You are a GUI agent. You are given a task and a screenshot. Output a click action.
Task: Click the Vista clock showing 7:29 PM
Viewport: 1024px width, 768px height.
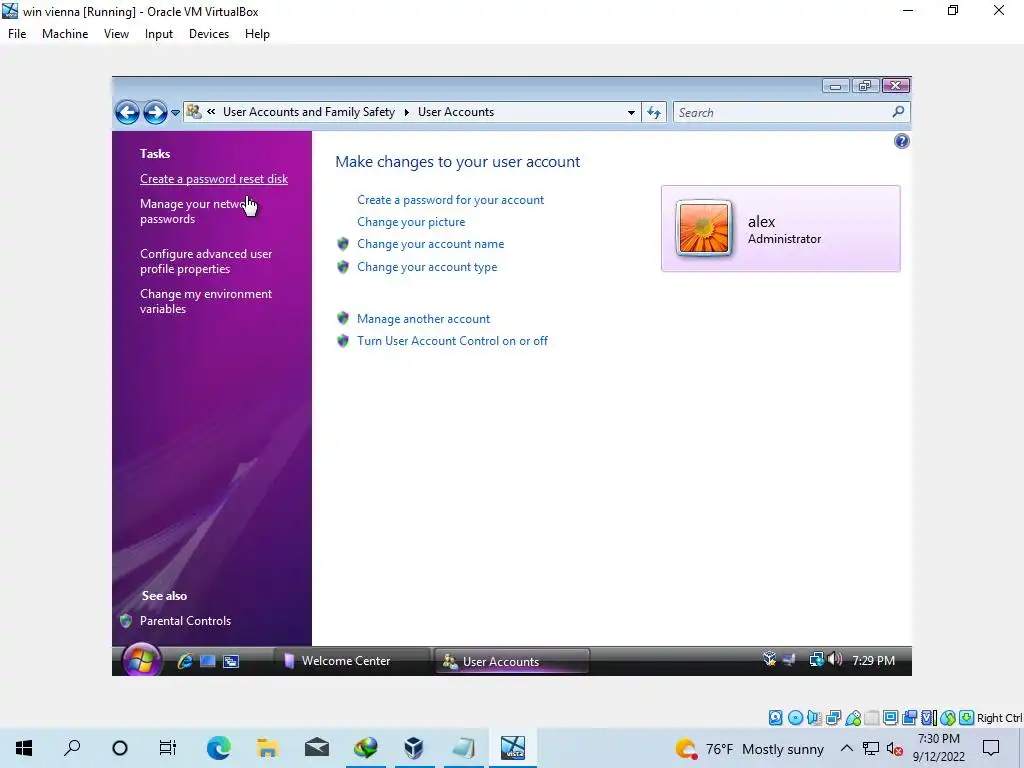pyautogui.click(x=873, y=661)
